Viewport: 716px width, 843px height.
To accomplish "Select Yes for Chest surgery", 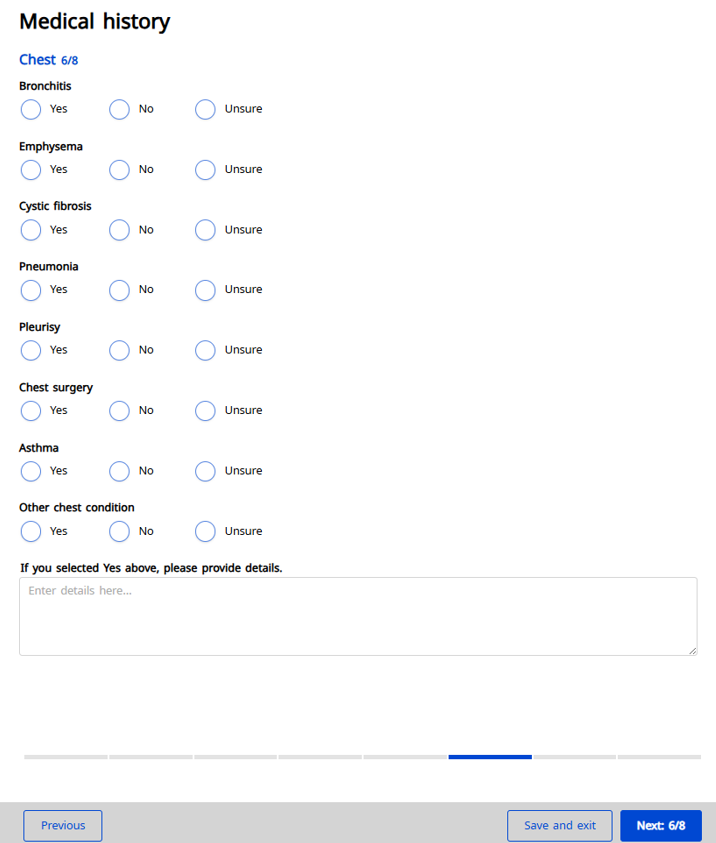I will click(31, 411).
